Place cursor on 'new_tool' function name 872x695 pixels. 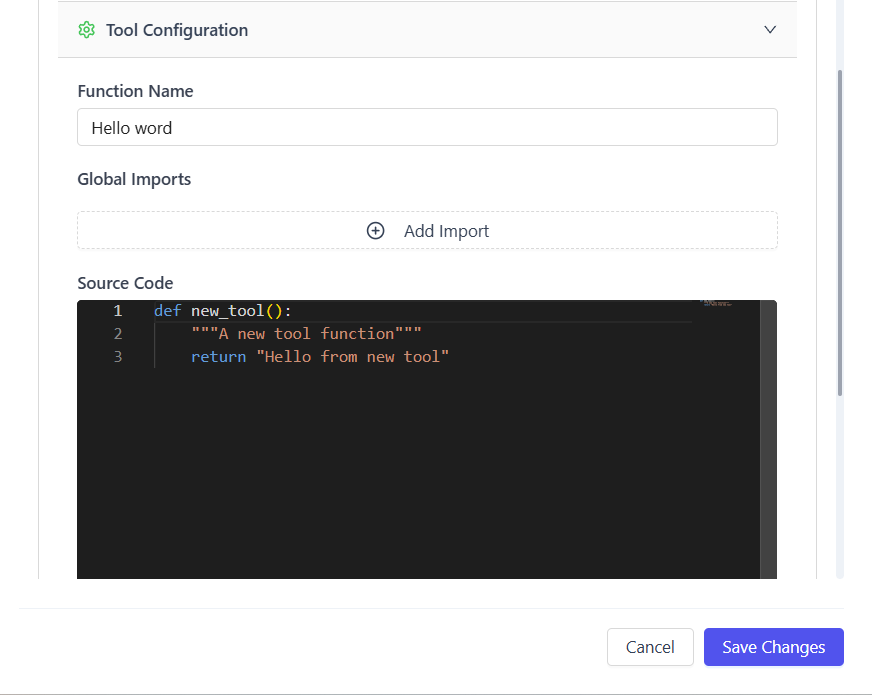coord(228,311)
